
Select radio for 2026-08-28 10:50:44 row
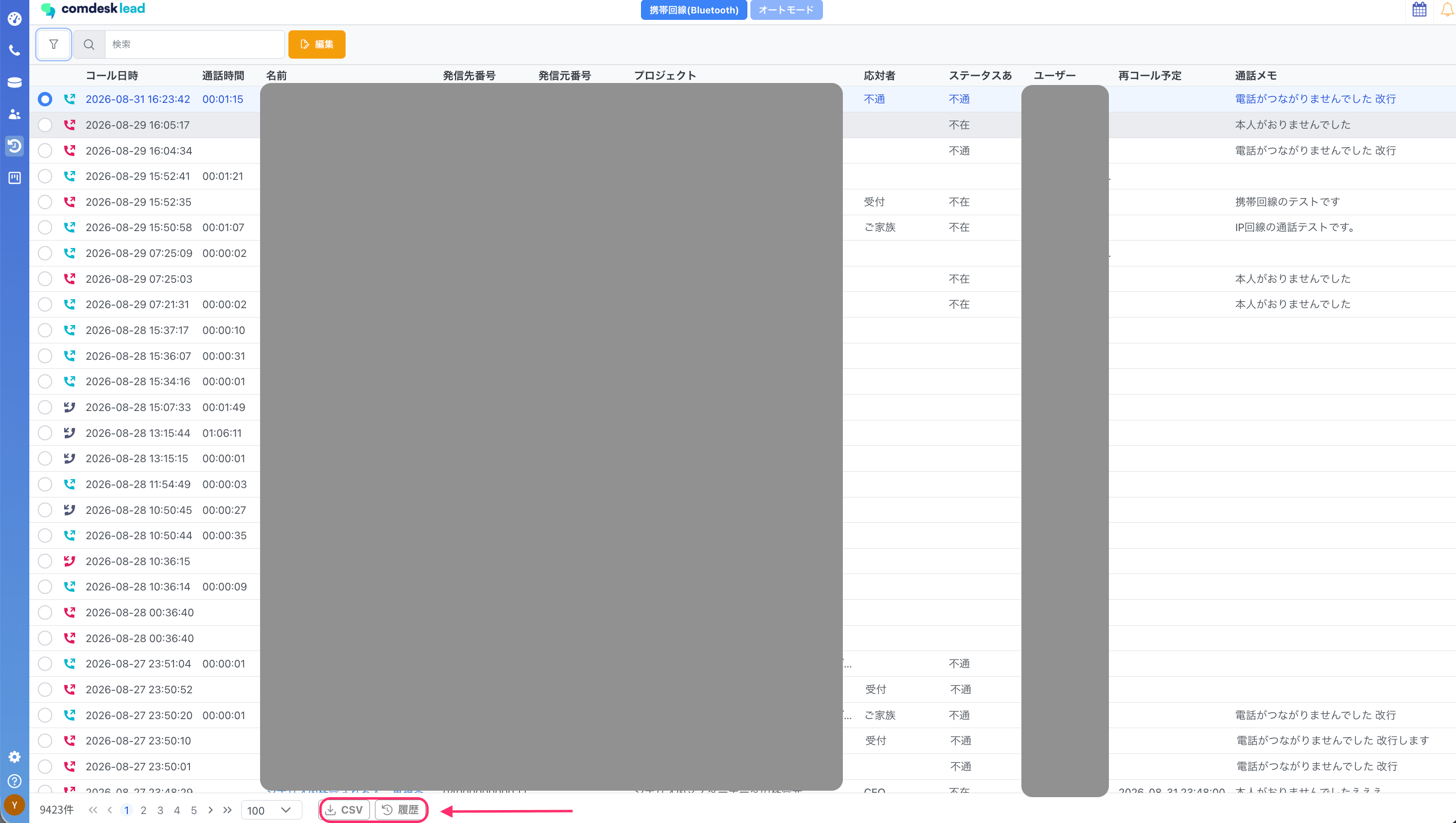pos(45,535)
